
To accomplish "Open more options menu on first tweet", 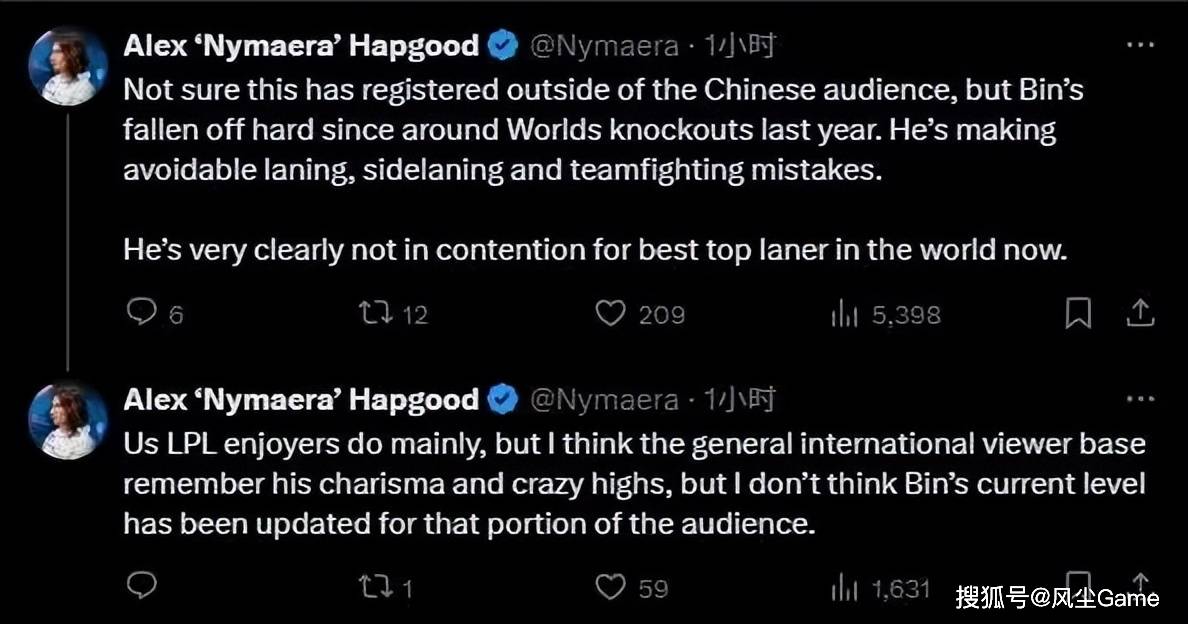I will tap(1141, 45).
